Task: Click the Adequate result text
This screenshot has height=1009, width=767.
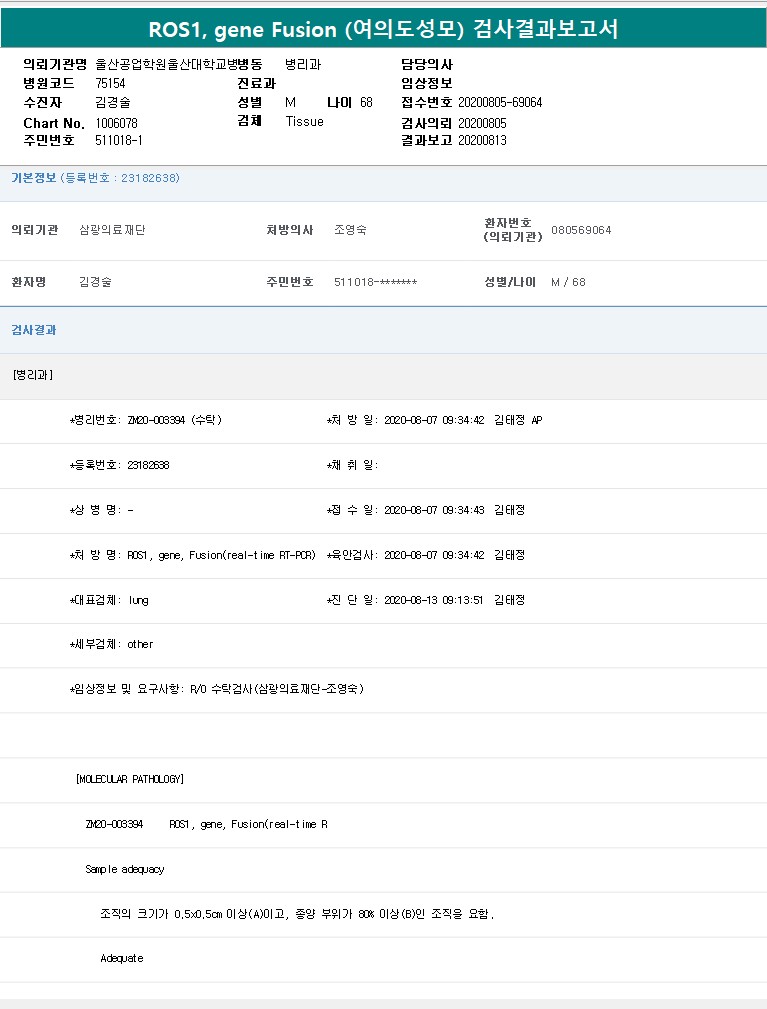Action: (122, 959)
